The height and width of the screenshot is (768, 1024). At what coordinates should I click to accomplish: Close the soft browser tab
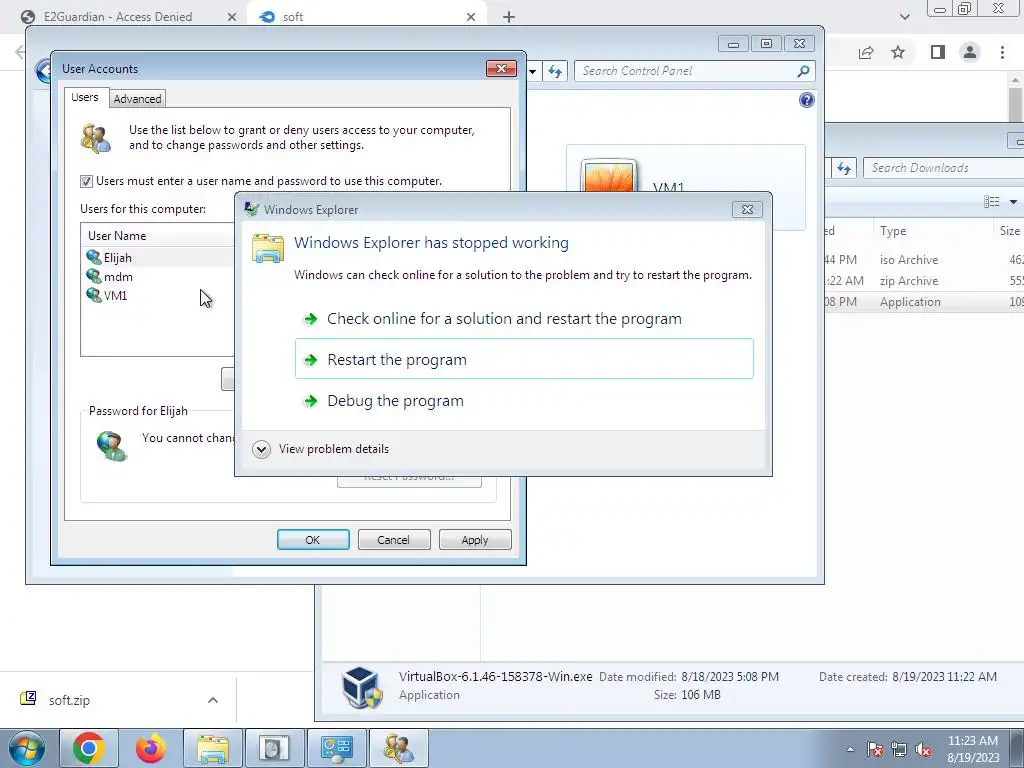point(471,17)
